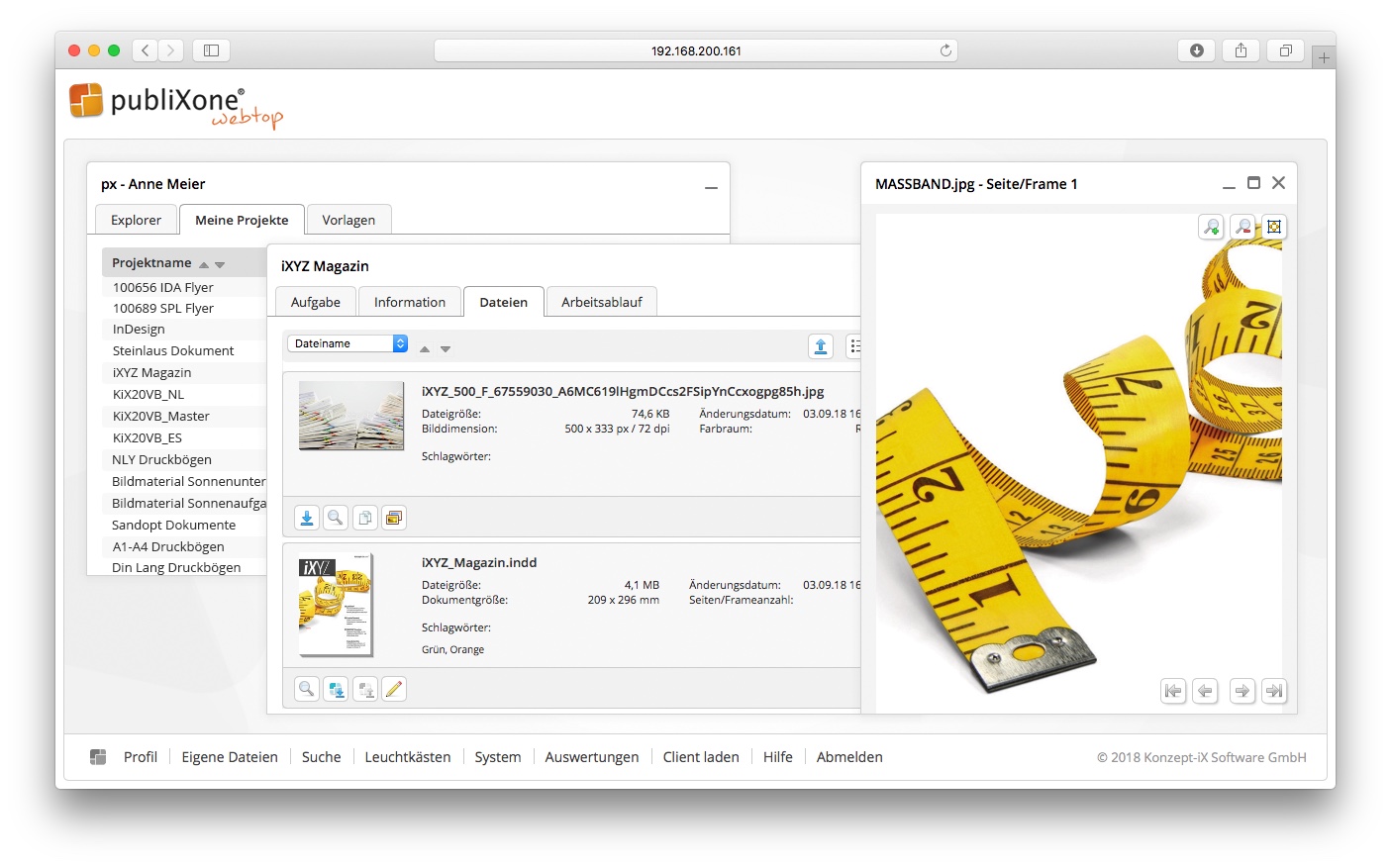Jump to last page in preview window

click(x=1274, y=691)
